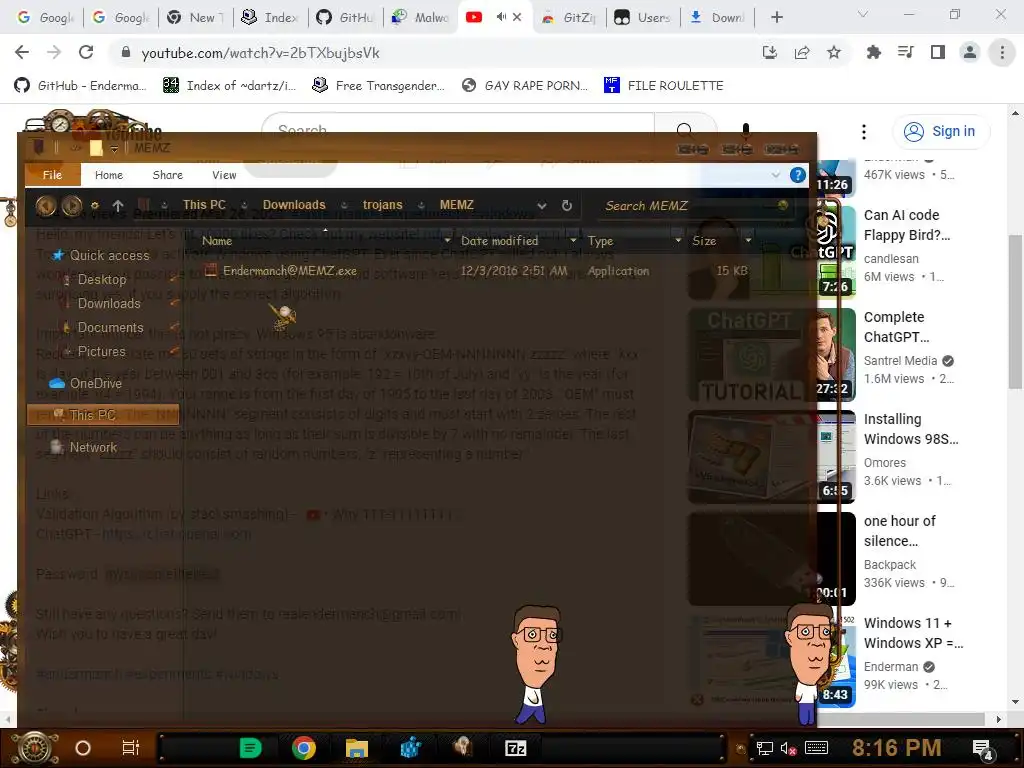Viewport: 1024px width, 768px height.
Task: Open the File tab in Explorer
Action: pos(52,174)
